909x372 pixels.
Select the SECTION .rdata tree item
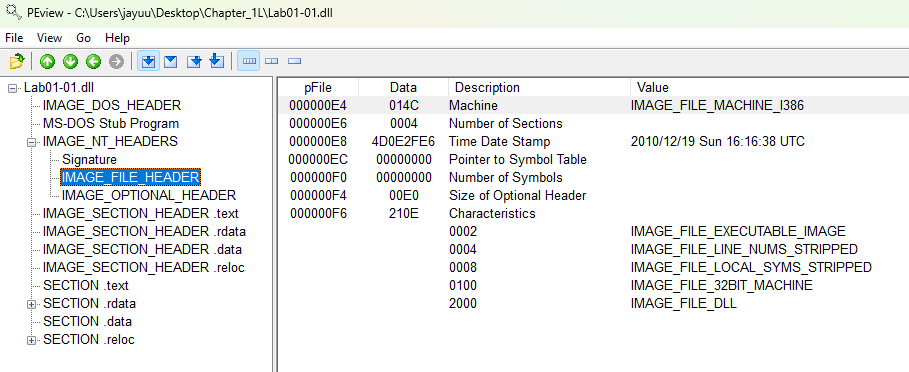click(89, 304)
